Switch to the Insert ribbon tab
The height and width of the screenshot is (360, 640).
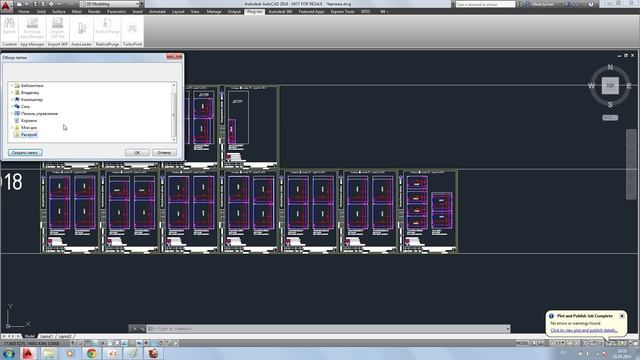click(x=138, y=11)
